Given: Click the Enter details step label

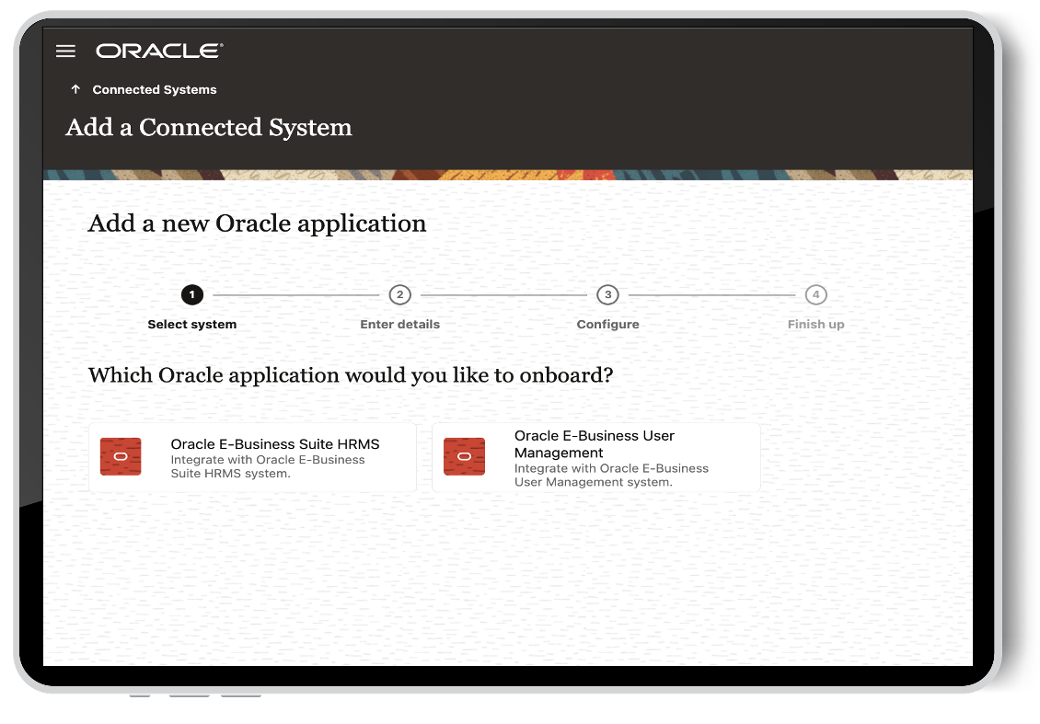Looking at the screenshot, I should (x=400, y=324).
